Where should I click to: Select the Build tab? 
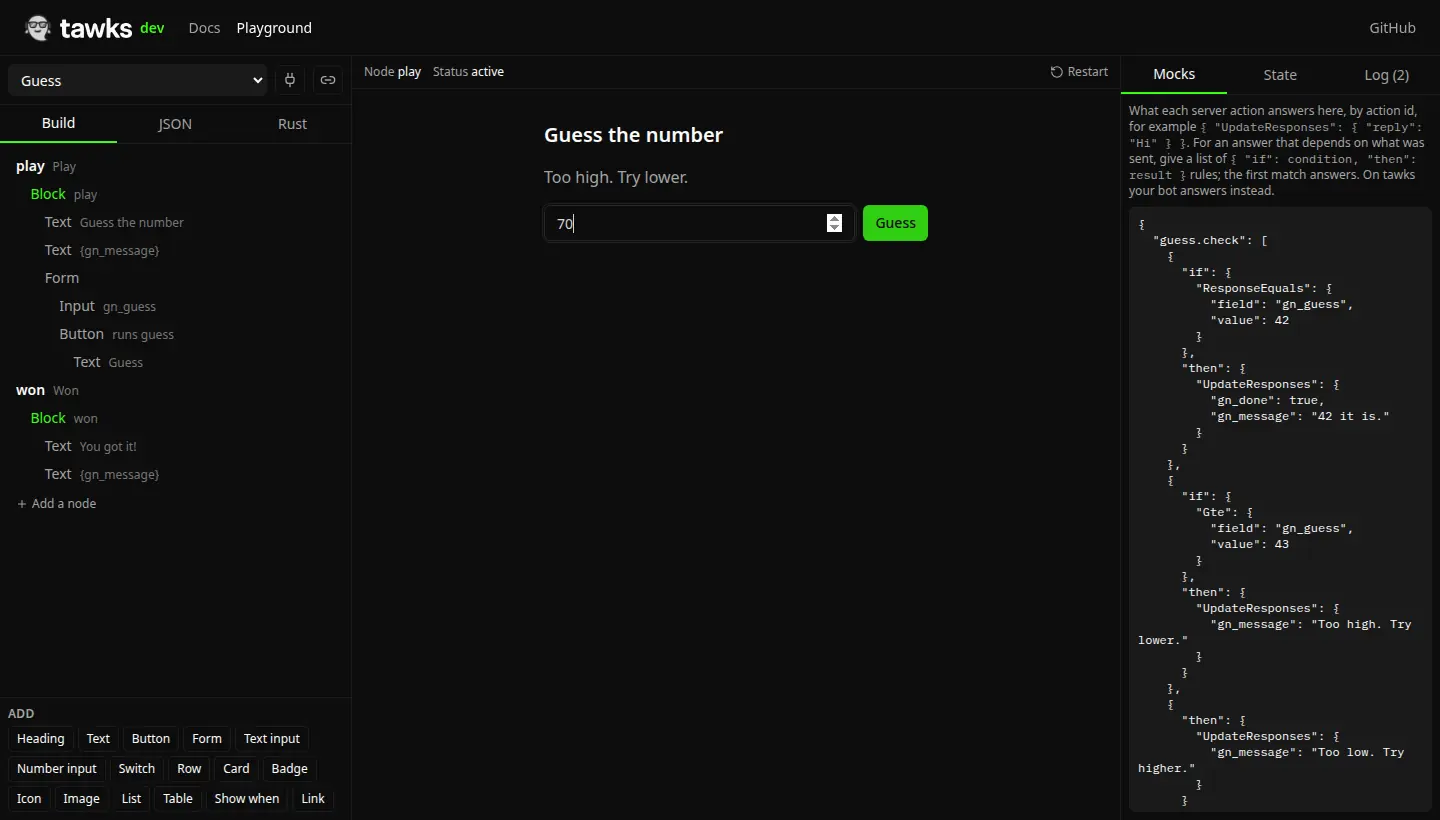(58, 124)
